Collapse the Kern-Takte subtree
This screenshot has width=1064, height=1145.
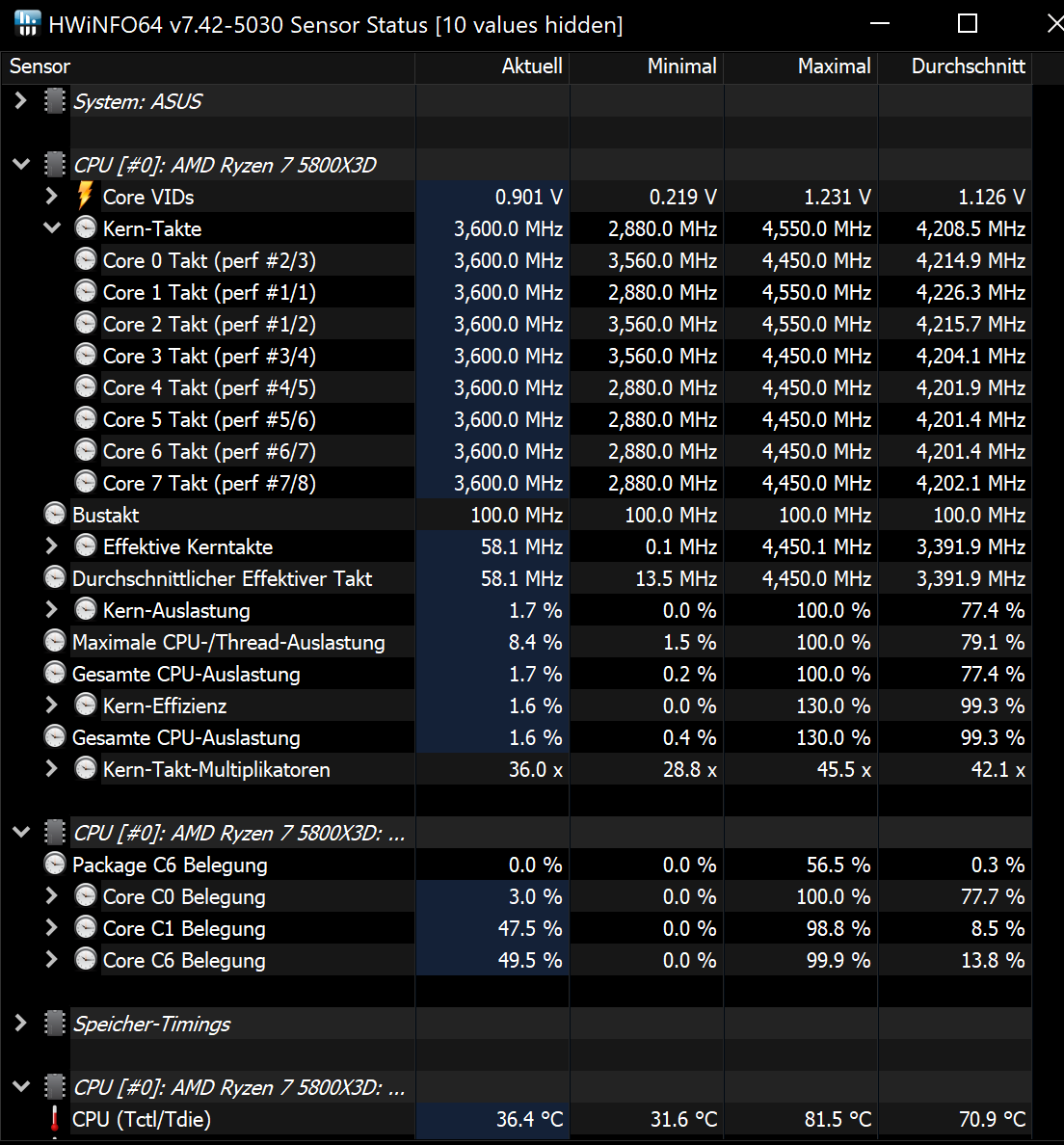click(x=52, y=227)
